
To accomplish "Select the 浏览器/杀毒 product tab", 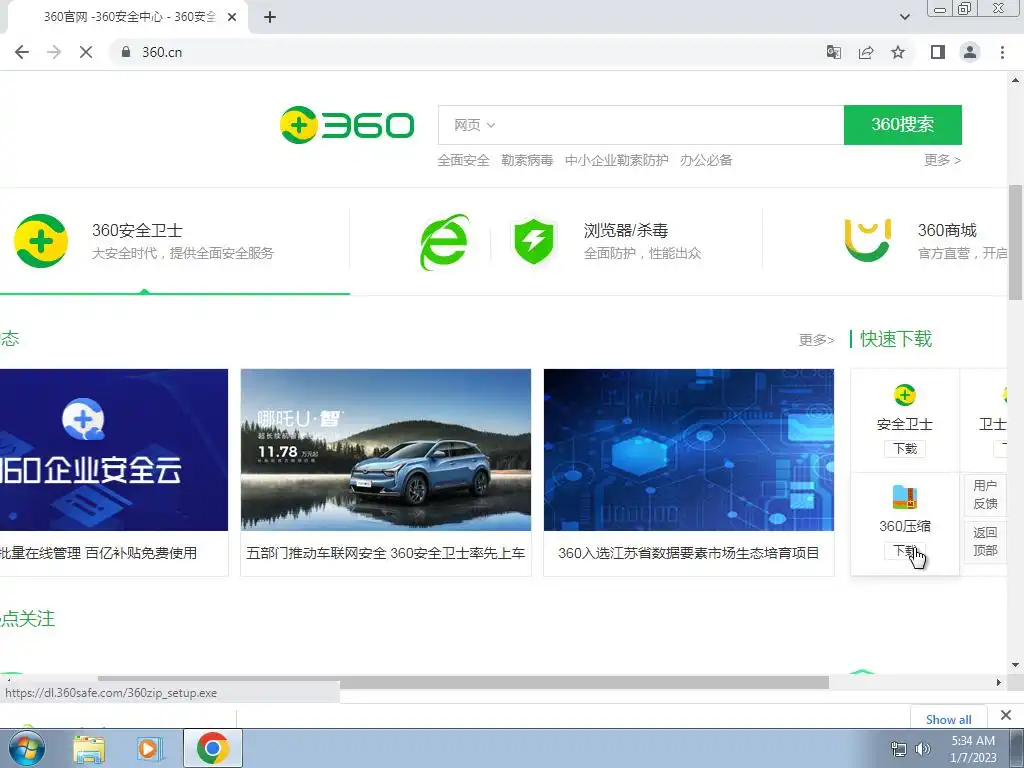I will click(556, 241).
